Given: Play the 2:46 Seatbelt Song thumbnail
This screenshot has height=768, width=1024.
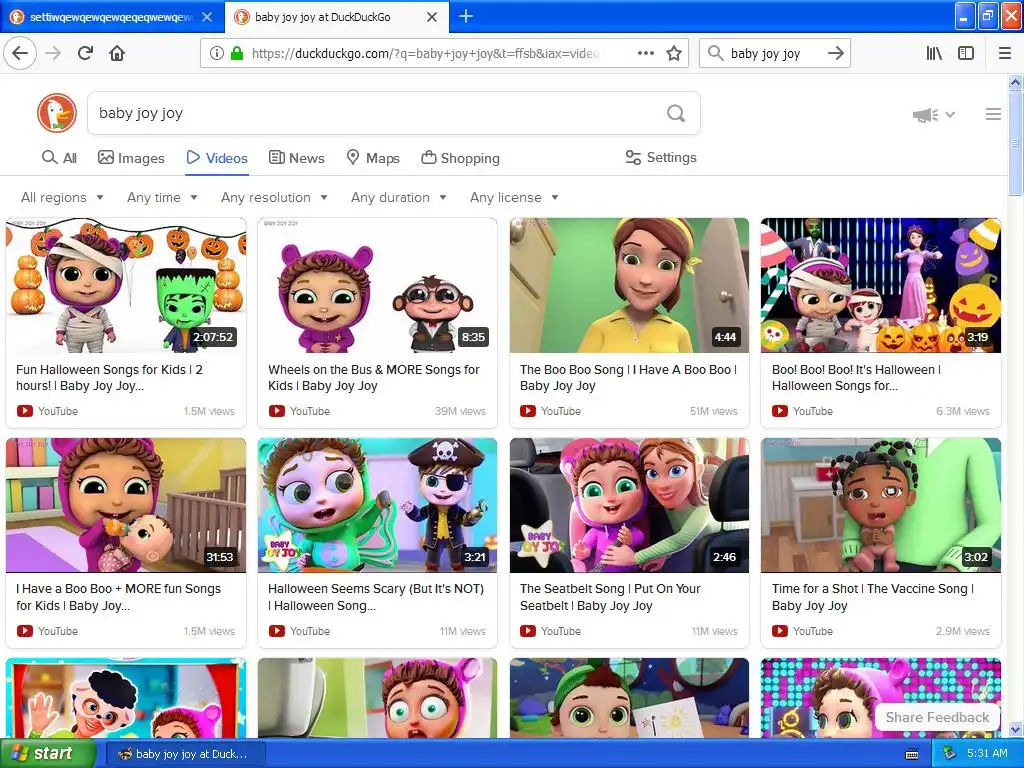Looking at the screenshot, I should [630, 505].
